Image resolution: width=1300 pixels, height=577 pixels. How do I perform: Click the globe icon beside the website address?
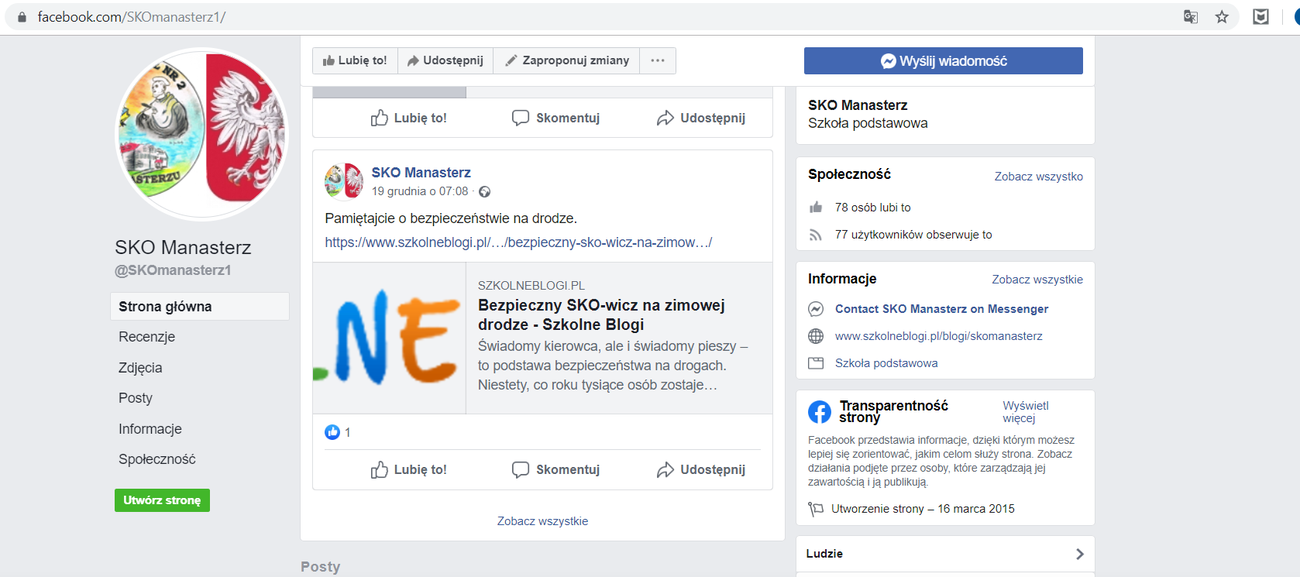pyautogui.click(x=816, y=336)
